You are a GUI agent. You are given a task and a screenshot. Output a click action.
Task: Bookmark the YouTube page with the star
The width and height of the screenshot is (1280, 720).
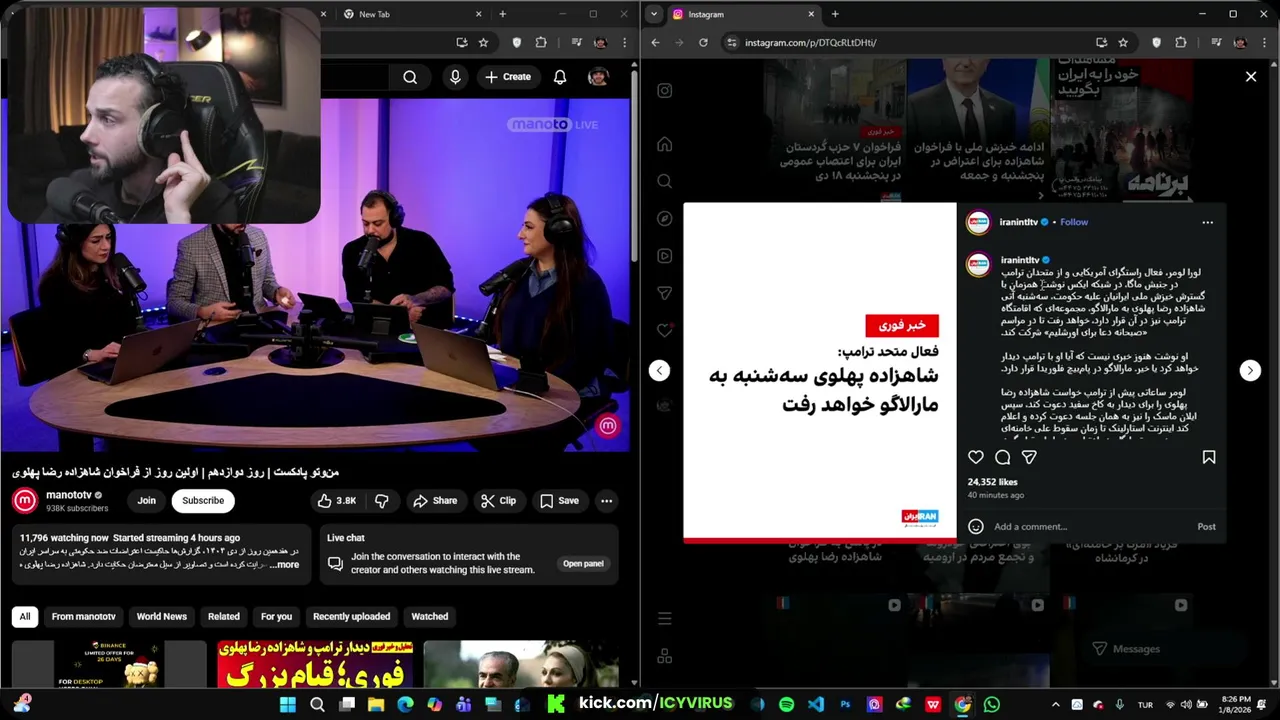pos(484,43)
